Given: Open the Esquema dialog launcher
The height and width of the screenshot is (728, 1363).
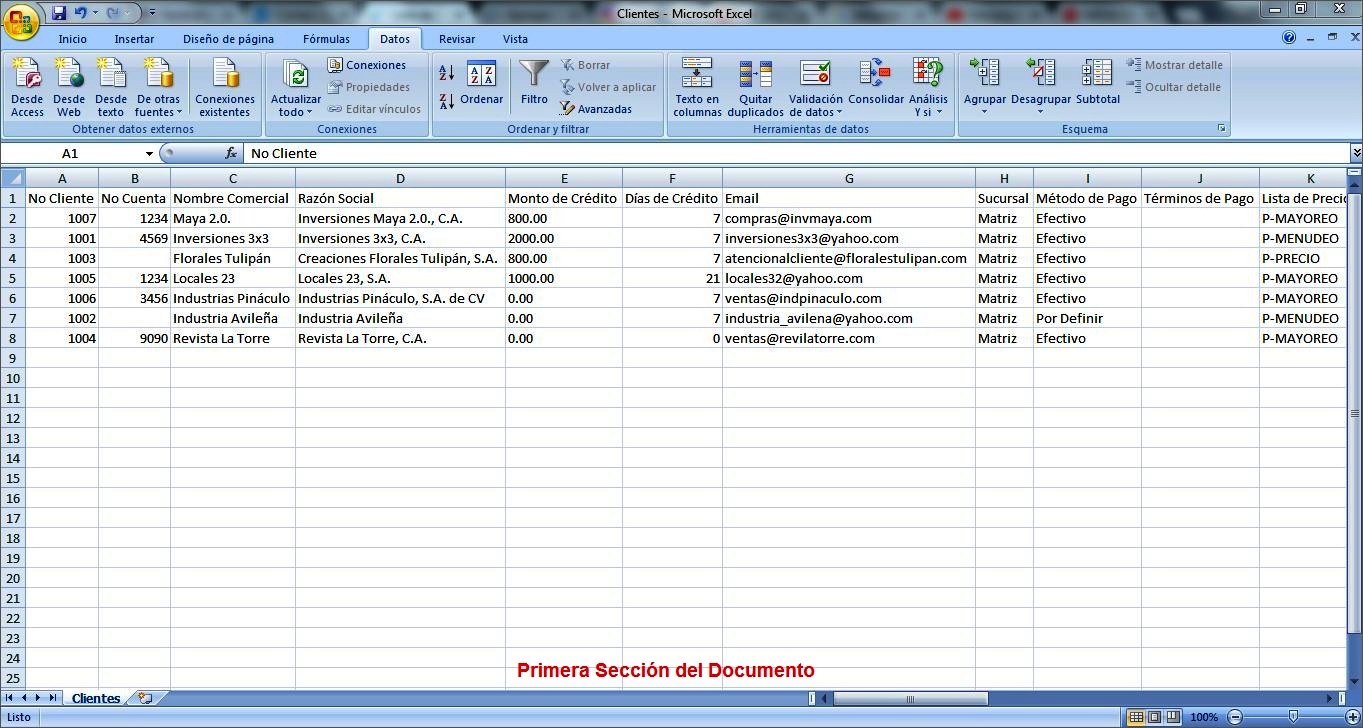Looking at the screenshot, I should point(1221,129).
